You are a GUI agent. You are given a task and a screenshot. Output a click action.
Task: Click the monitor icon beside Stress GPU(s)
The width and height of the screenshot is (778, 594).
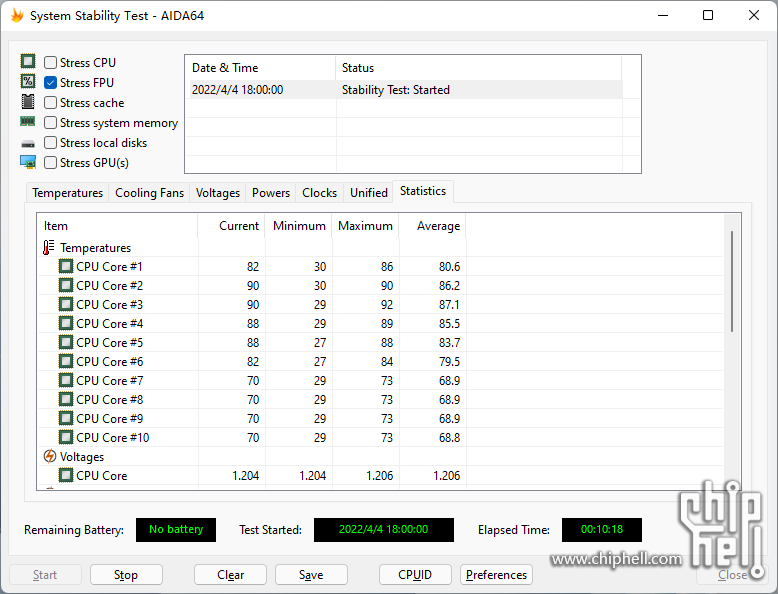pos(28,162)
